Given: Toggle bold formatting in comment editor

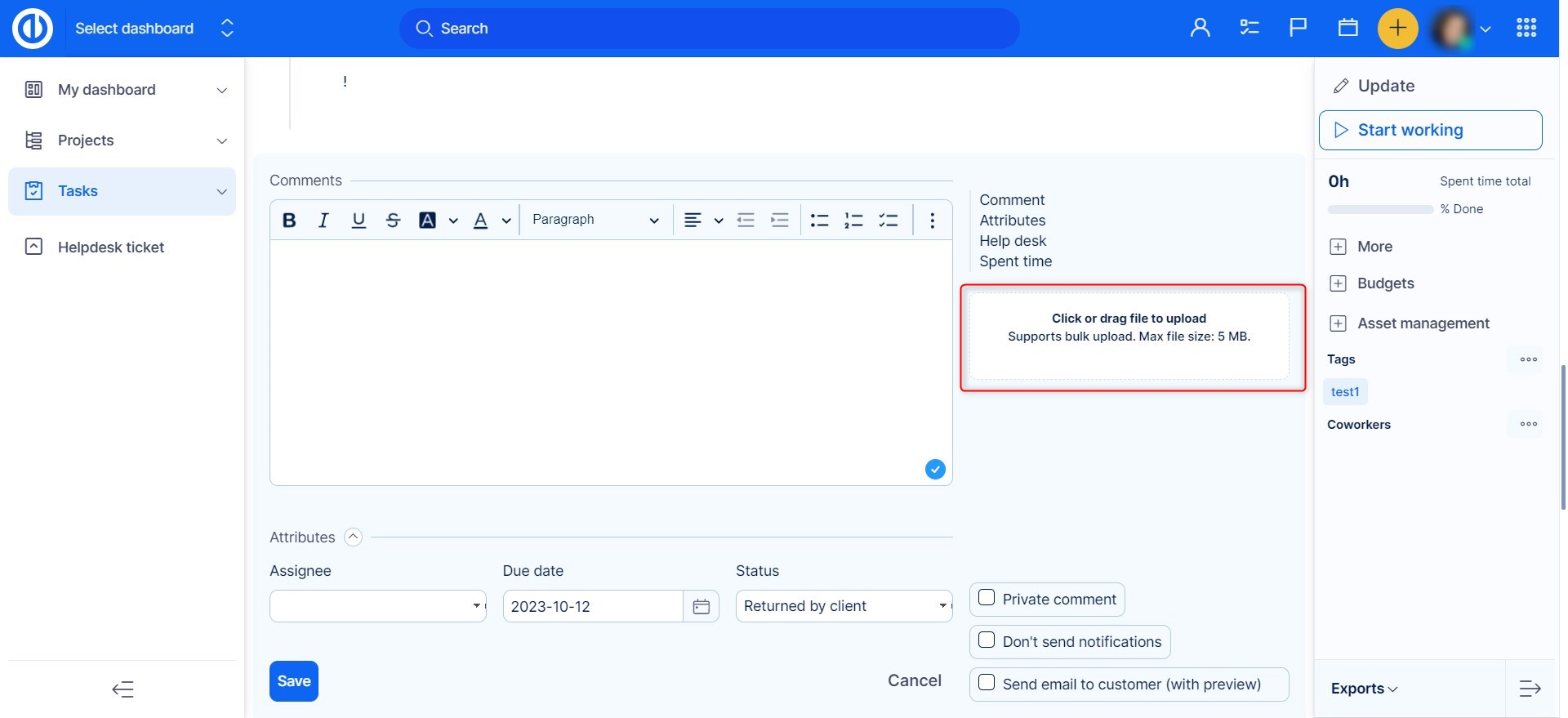Looking at the screenshot, I should (x=289, y=221).
